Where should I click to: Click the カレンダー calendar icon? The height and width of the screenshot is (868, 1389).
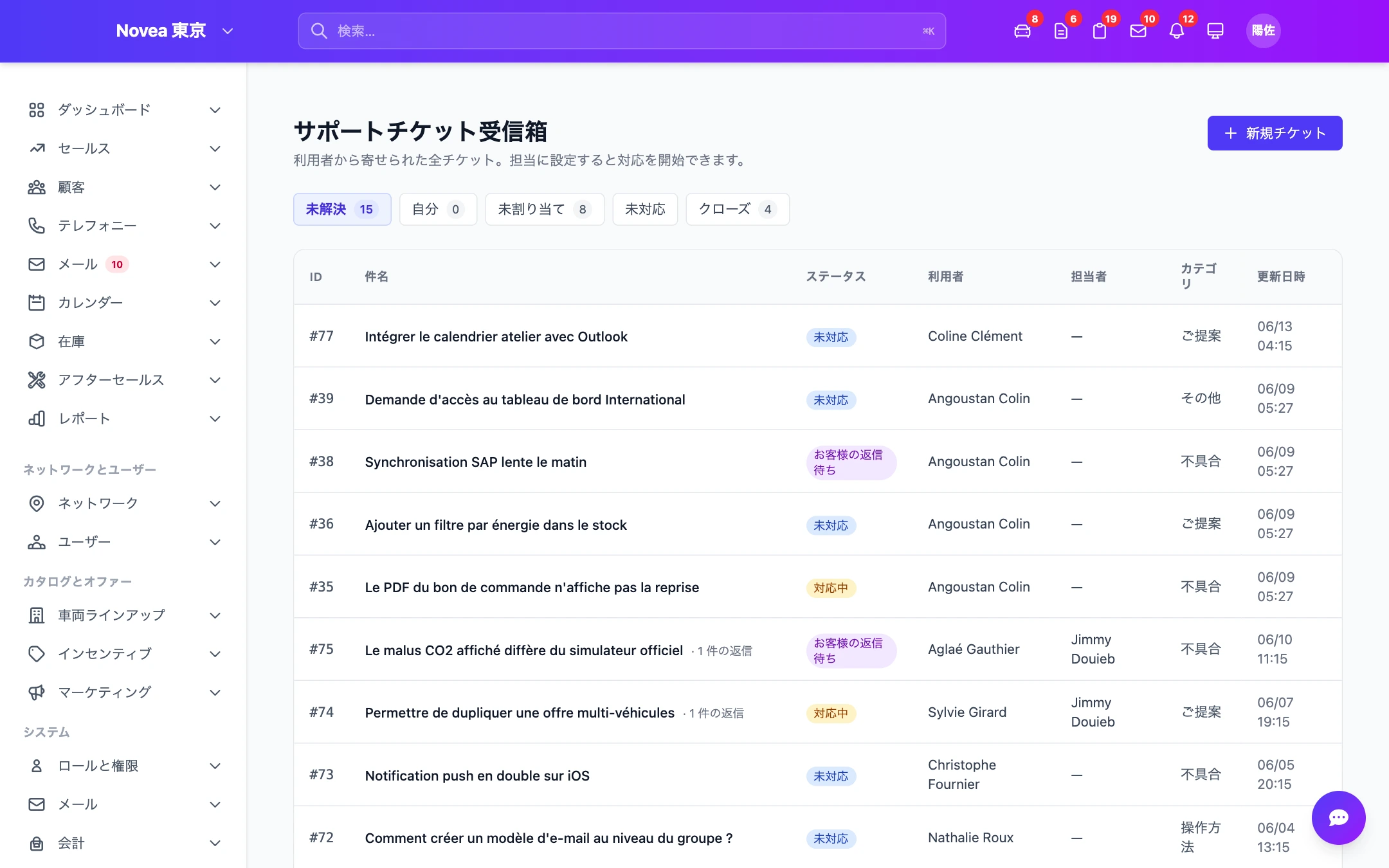click(37, 303)
